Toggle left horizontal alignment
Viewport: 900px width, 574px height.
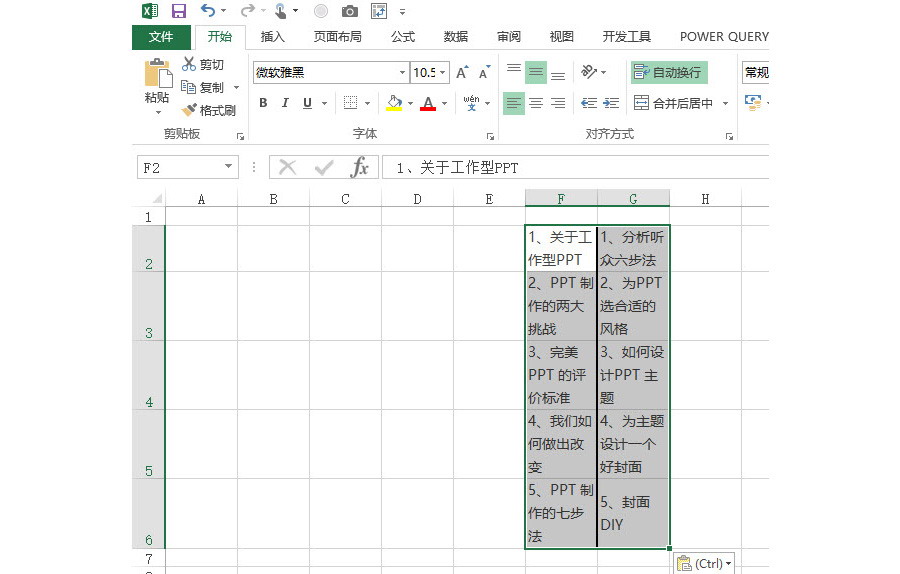[514, 103]
